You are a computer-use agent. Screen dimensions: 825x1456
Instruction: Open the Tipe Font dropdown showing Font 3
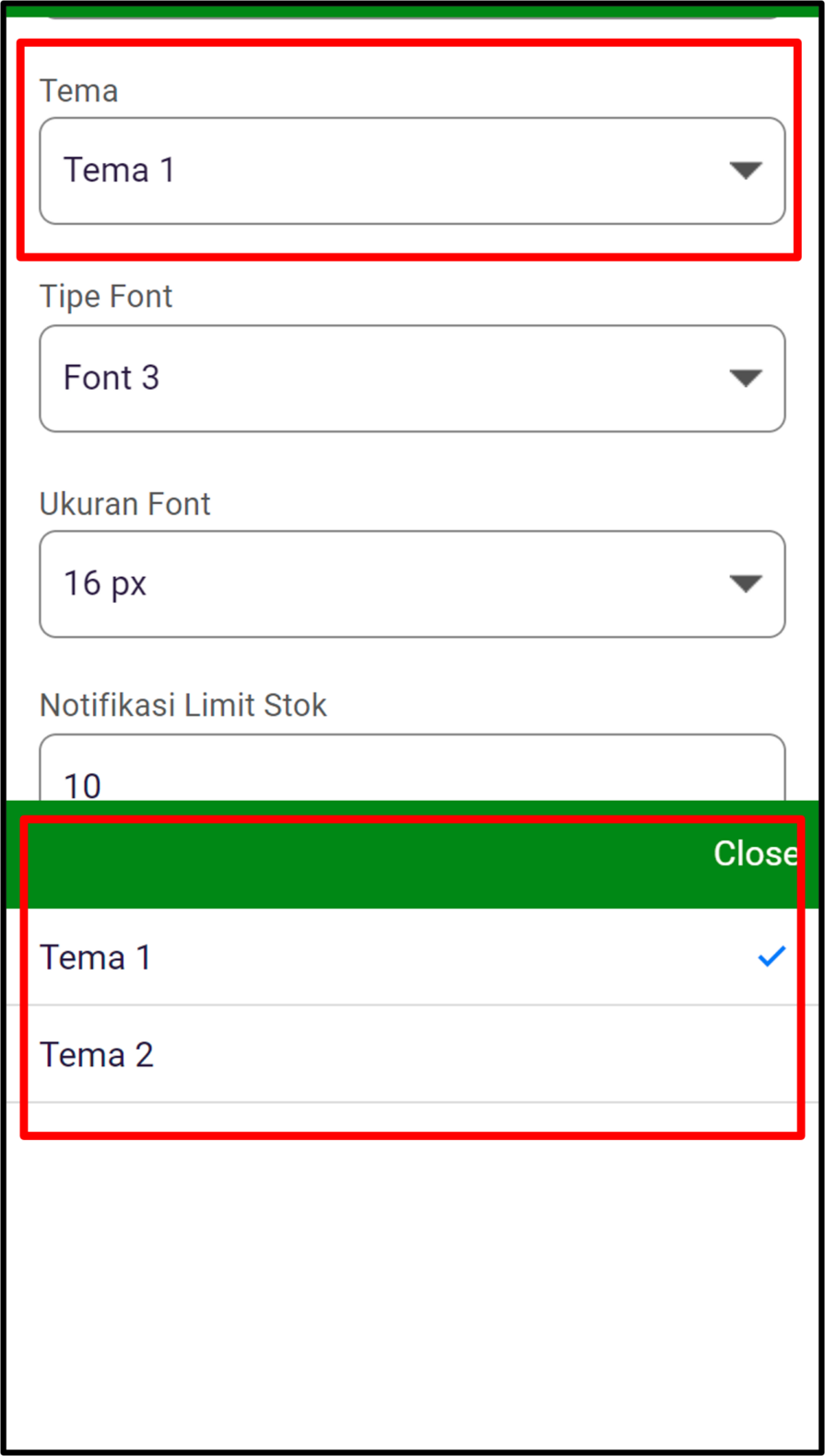[x=412, y=378]
